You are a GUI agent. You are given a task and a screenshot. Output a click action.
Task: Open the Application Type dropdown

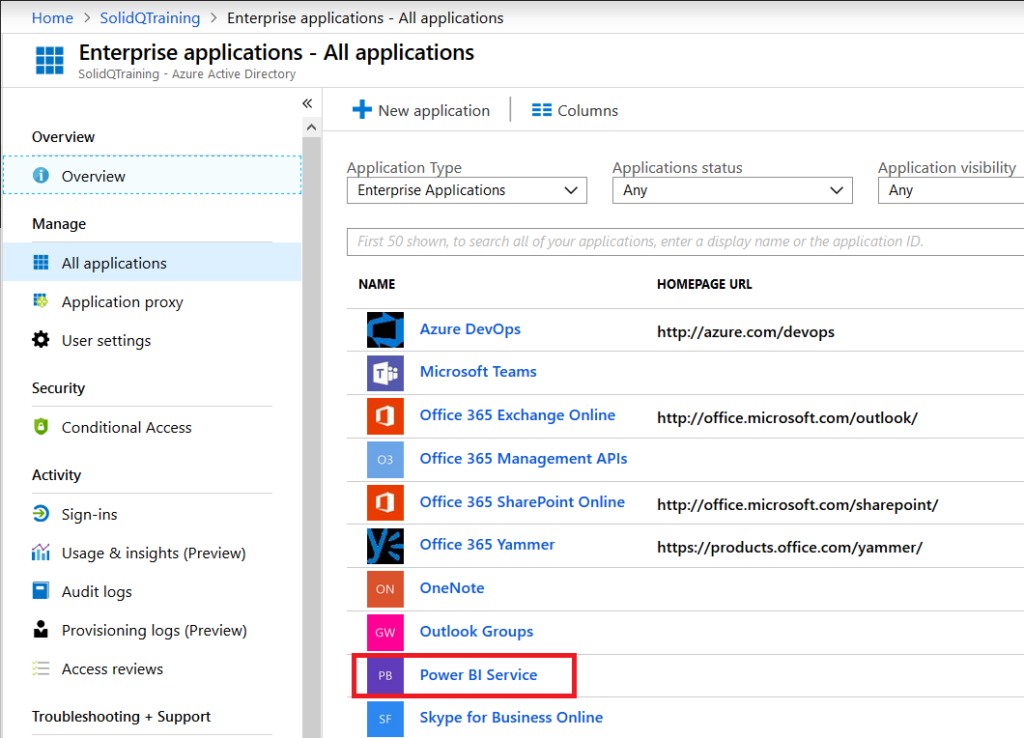click(466, 190)
